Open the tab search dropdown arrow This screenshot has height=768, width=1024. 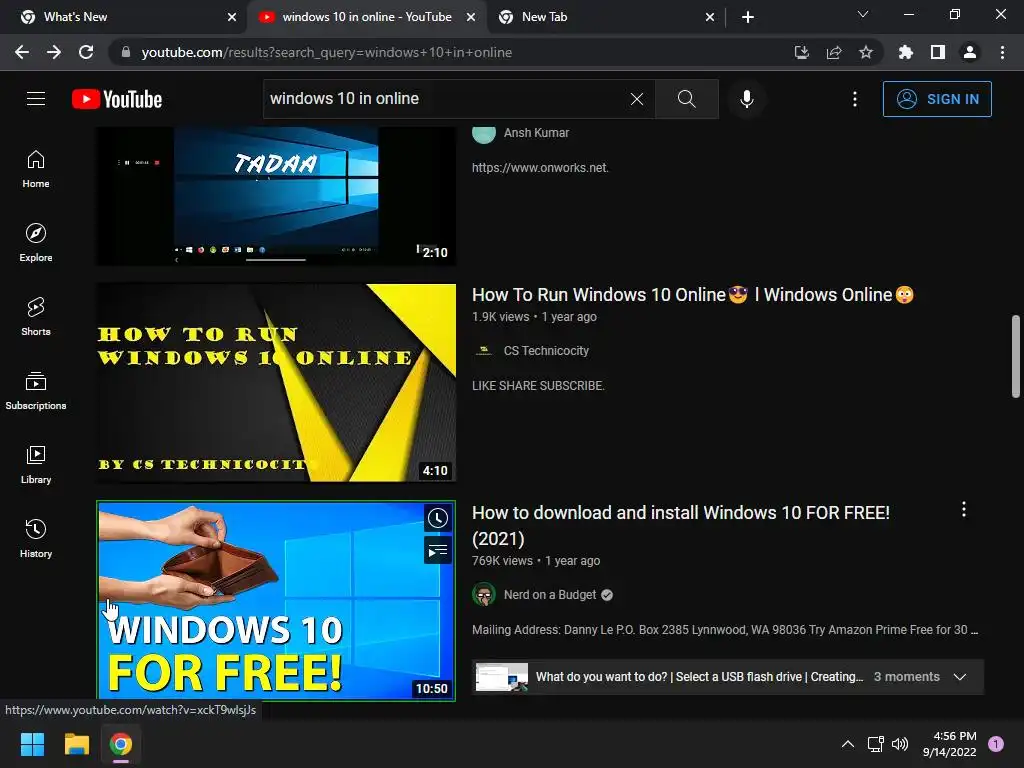pos(863,14)
